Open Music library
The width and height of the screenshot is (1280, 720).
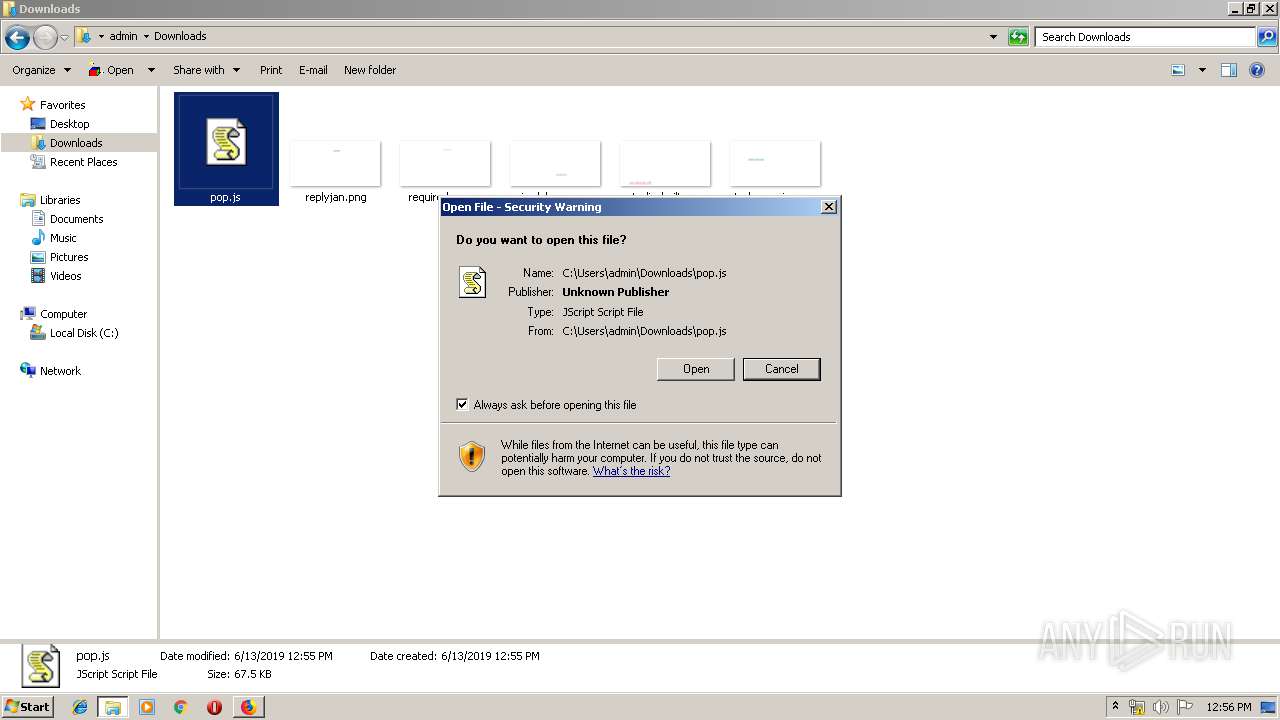tap(63, 238)
